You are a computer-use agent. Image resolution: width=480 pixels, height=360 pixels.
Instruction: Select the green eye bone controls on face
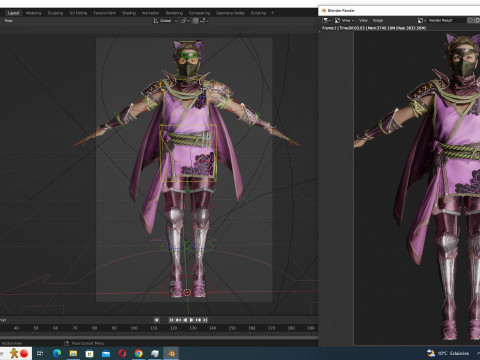point(189,56)
